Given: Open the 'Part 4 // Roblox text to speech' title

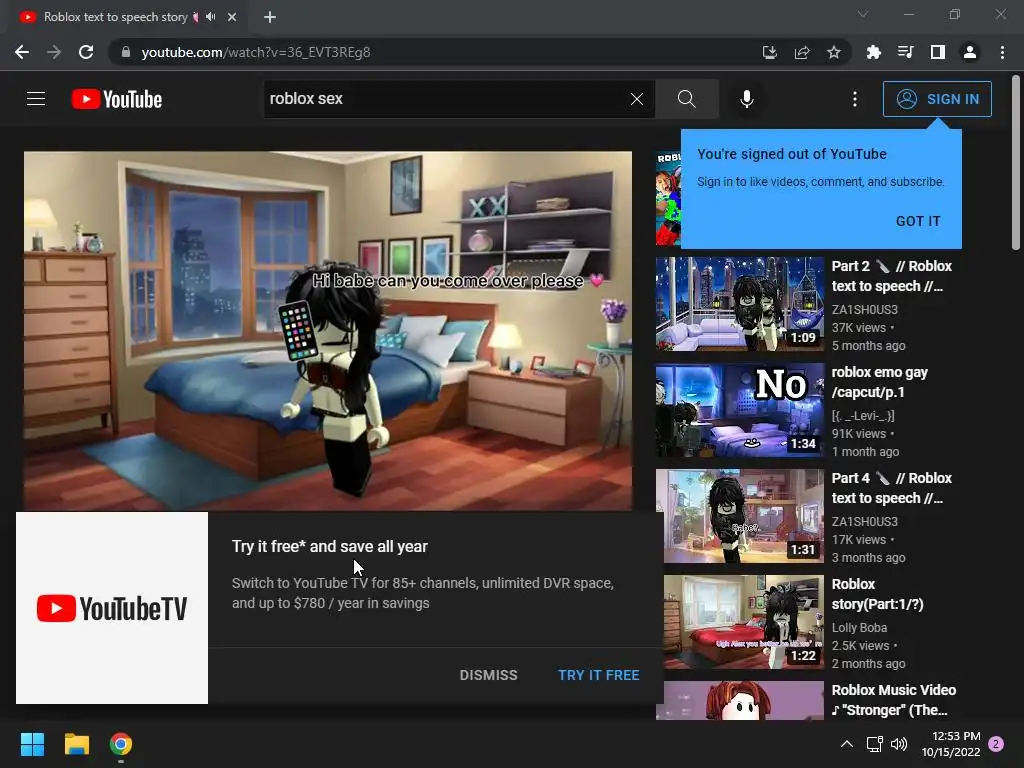Looking at the screenshot, I should pyautogui.click(x=891, y=488).
